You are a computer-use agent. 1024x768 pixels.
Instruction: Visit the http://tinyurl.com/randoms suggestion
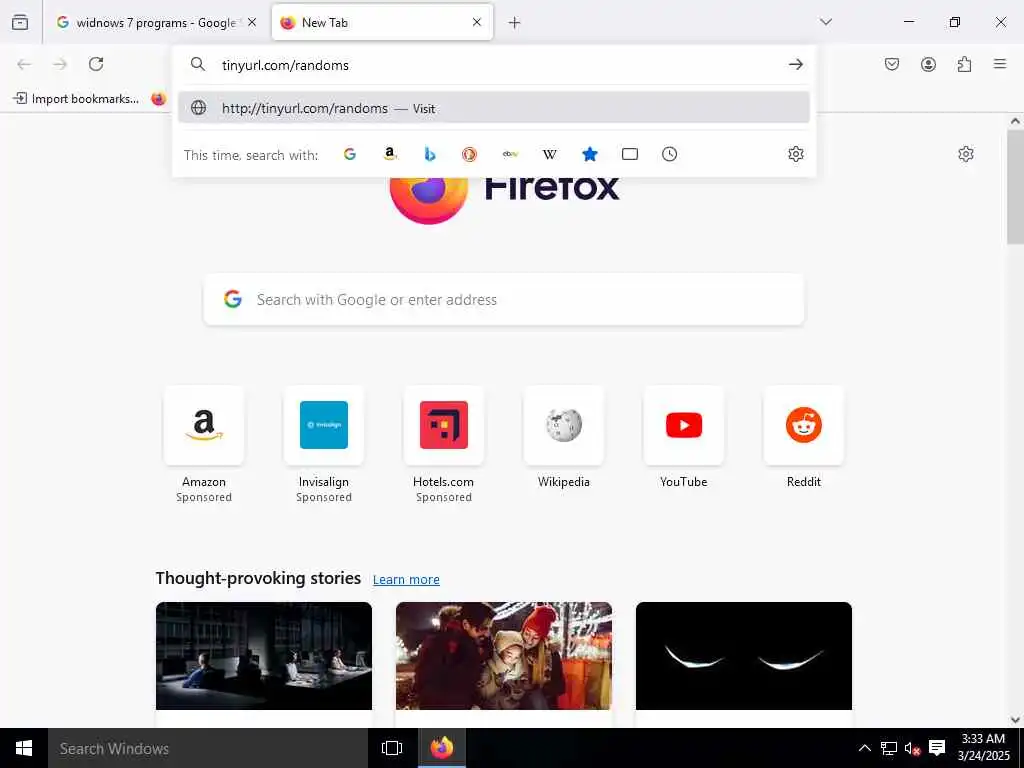pos(494,108)
